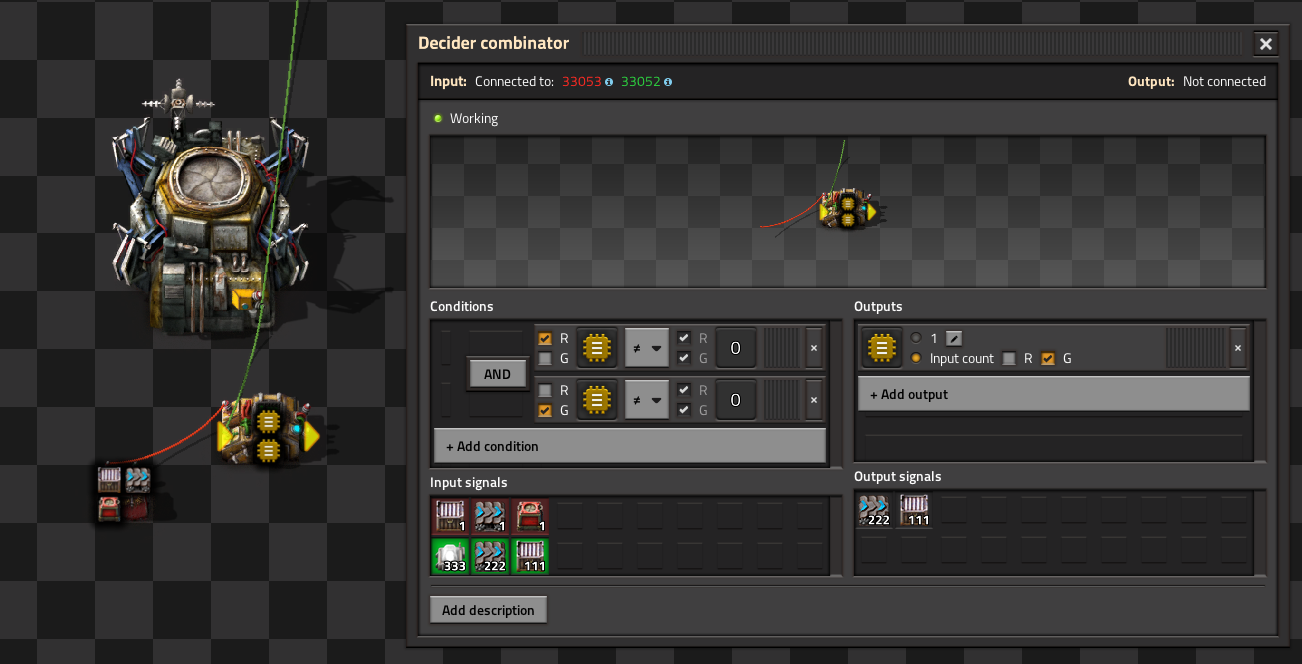The image size is (1302, 664).
Task: Click the pencil icon next to output constant 1
Action: point(954,338)
